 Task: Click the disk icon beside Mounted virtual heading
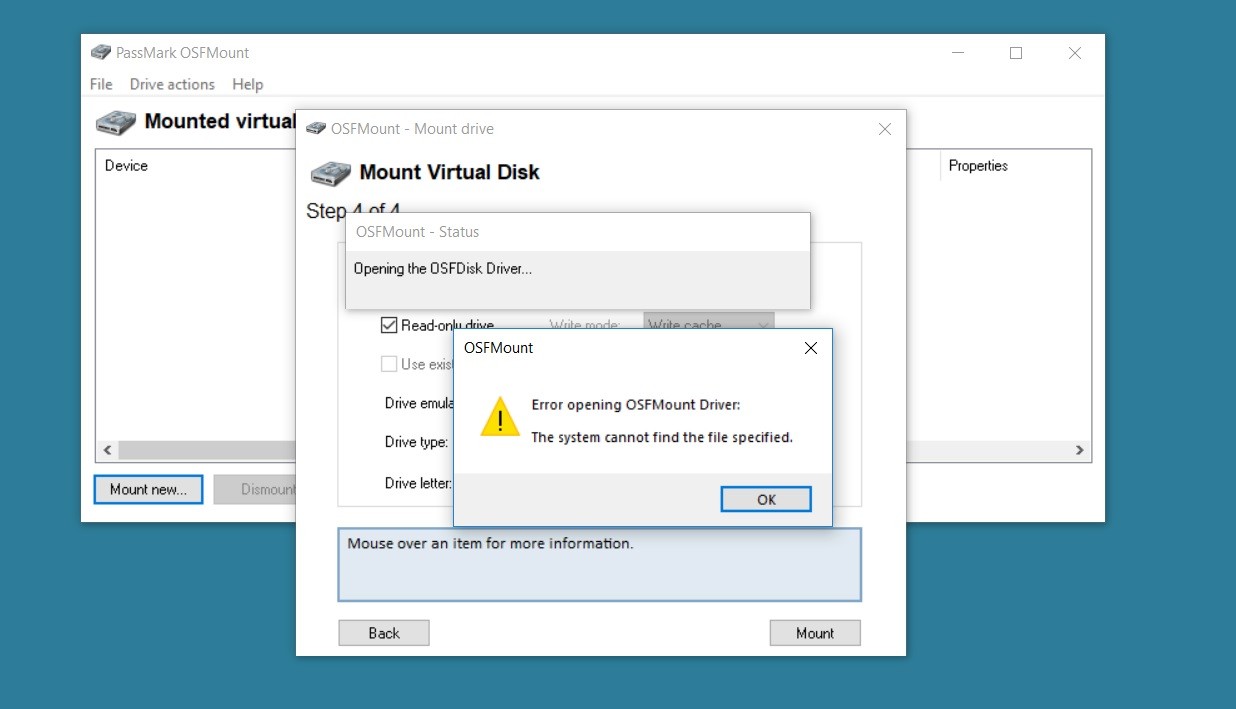tap(116, 122)
